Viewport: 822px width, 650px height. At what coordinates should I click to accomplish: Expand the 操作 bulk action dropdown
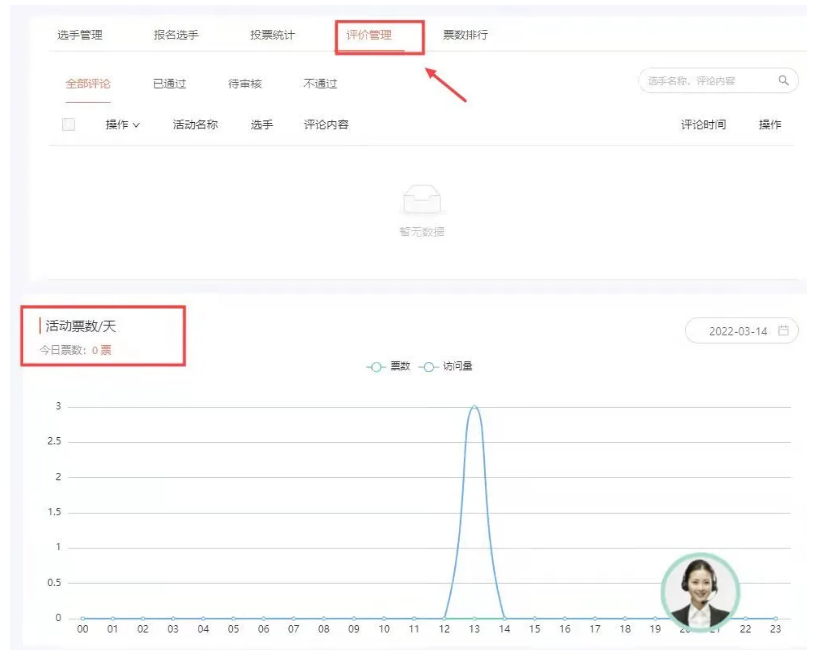click(x=123, y=125)
